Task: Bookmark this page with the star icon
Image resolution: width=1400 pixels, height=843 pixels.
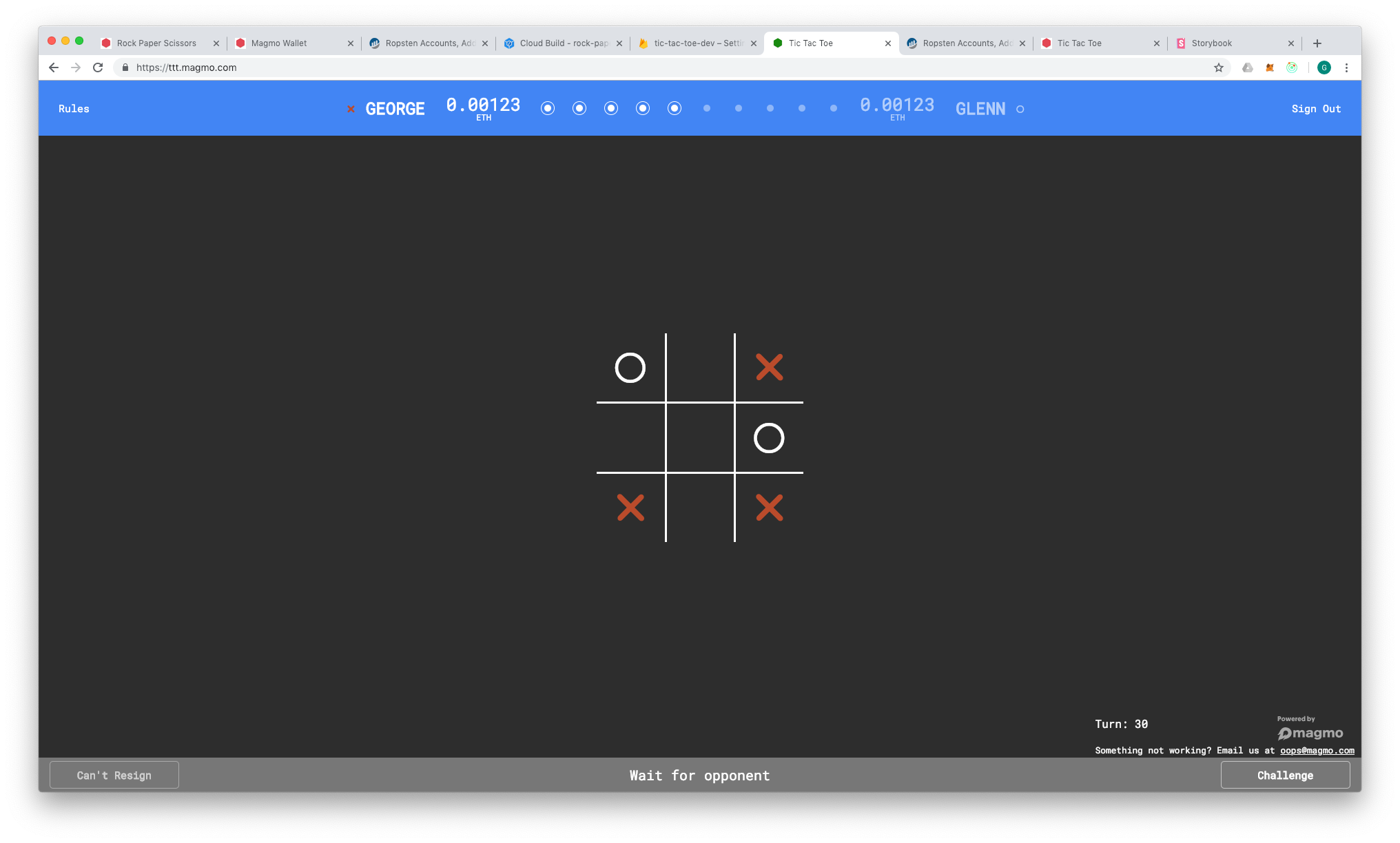Action: (1219, 67)
